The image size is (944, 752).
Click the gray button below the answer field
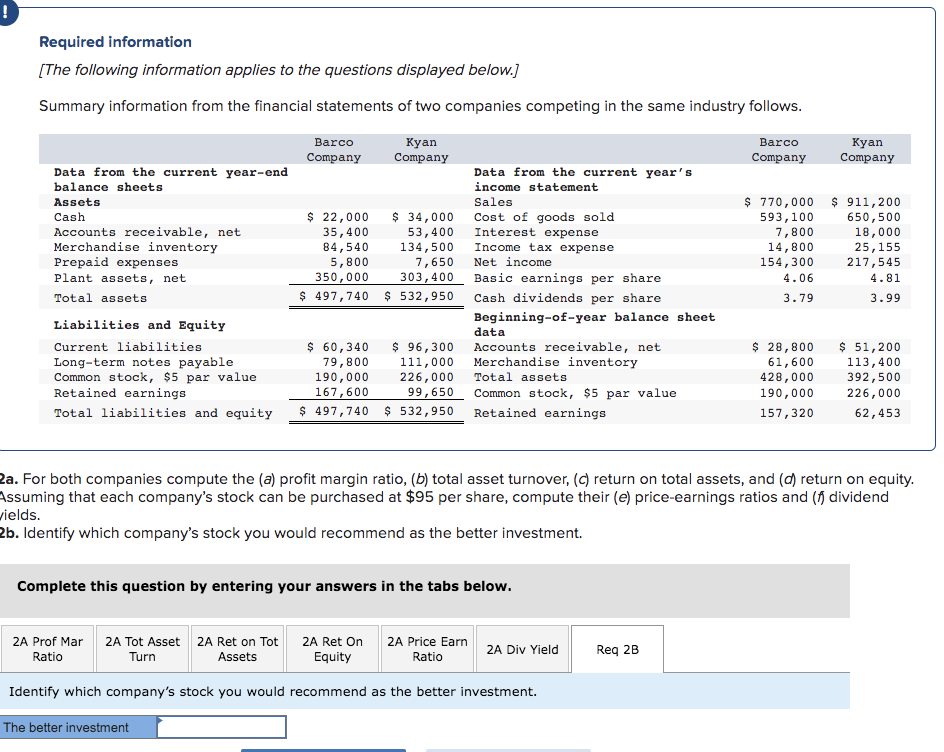pyautogui.click(x=508, y=750)
